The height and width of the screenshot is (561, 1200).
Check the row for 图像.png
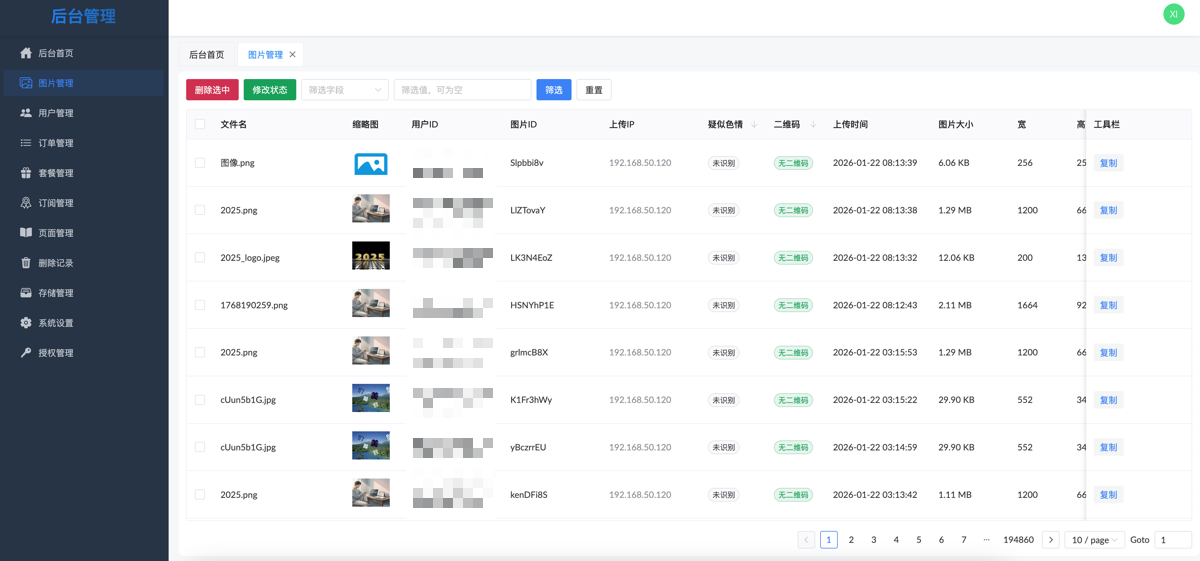tap(200, 163)
